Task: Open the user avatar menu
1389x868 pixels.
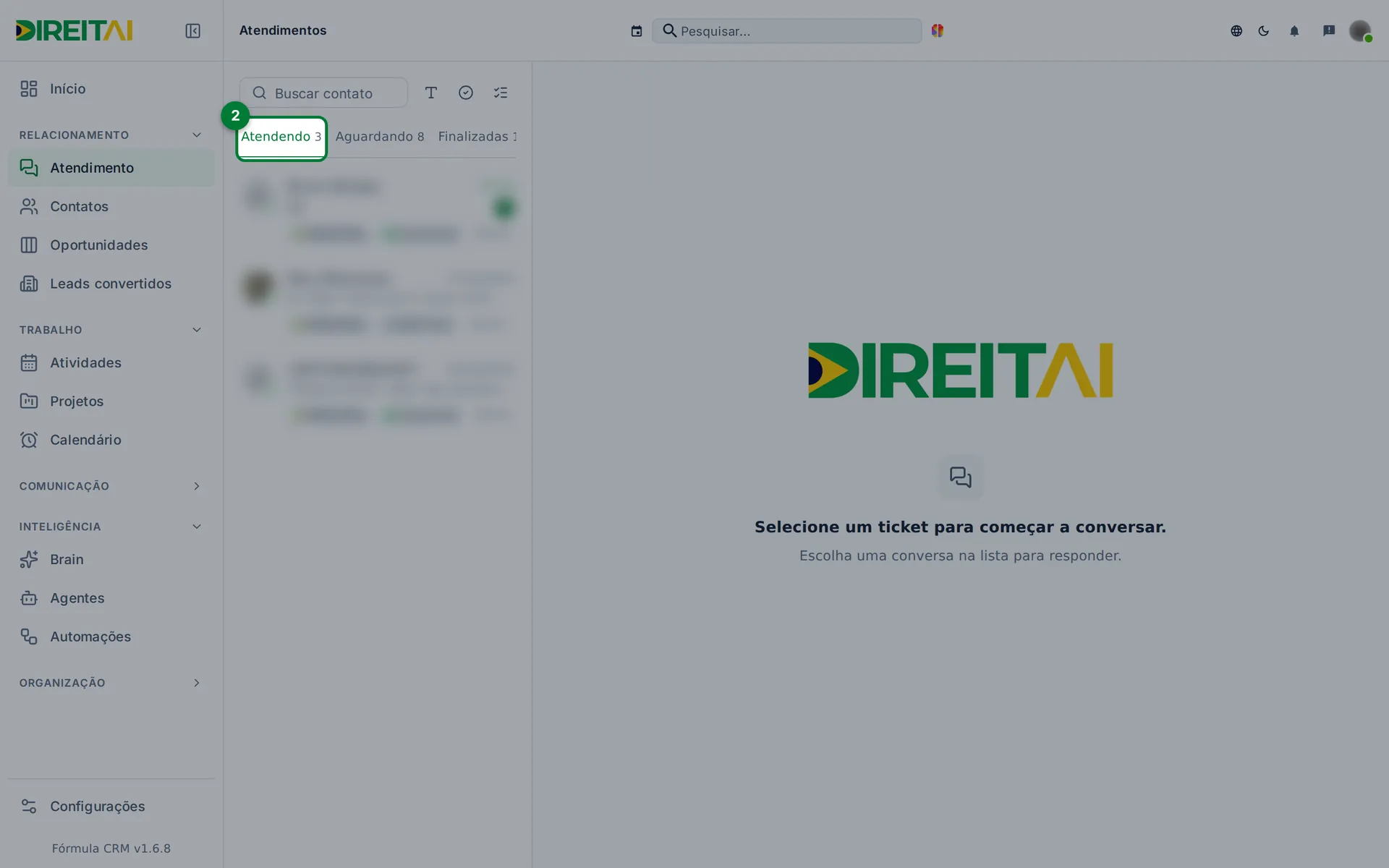Action: click(x=1360, y=30)
